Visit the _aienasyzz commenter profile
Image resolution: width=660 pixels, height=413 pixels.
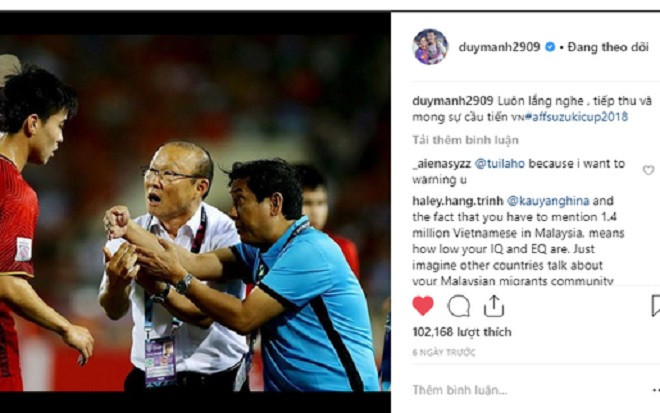442,163
